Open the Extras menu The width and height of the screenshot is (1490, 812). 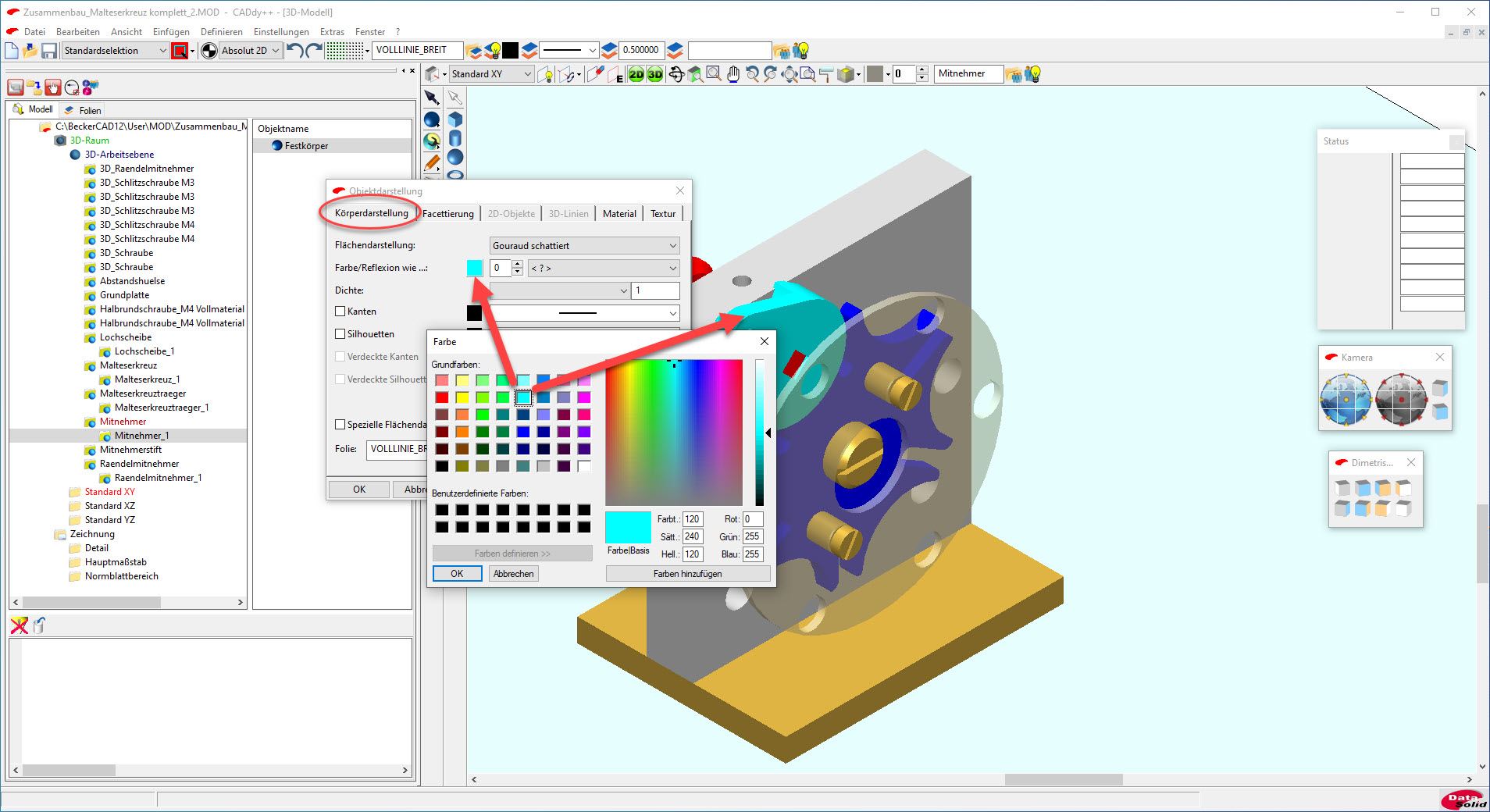point(332,32)
